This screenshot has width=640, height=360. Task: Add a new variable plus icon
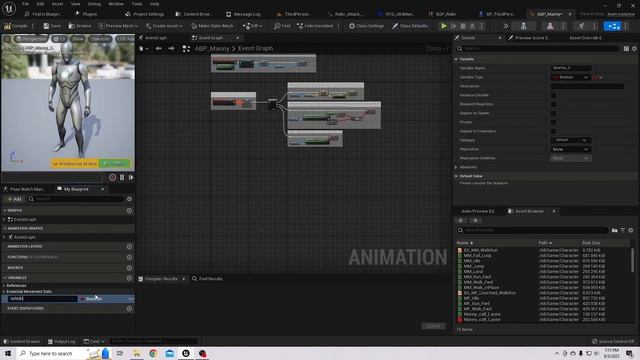click(129, 278)
